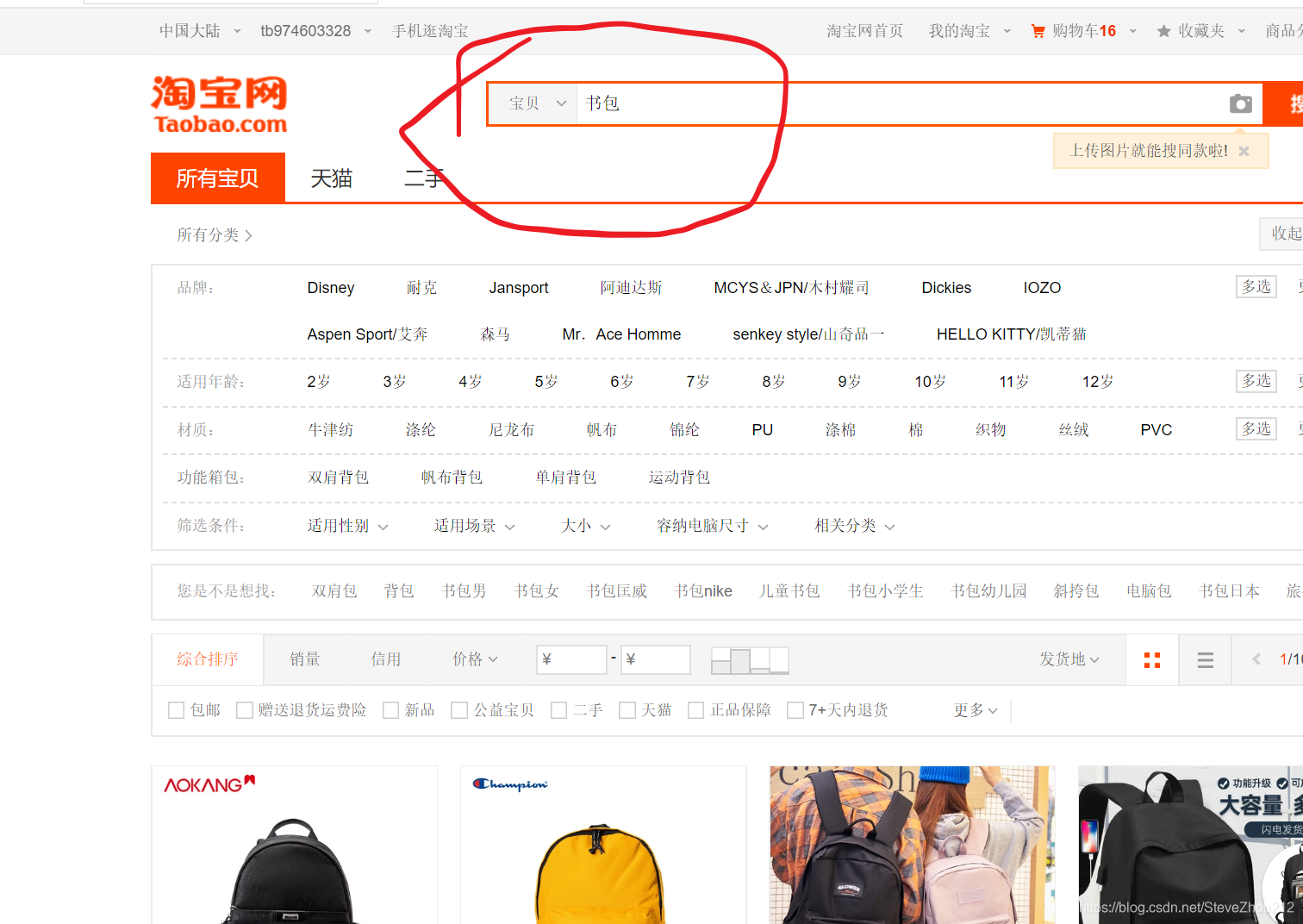Filter by age 6岁

point(622,381)
